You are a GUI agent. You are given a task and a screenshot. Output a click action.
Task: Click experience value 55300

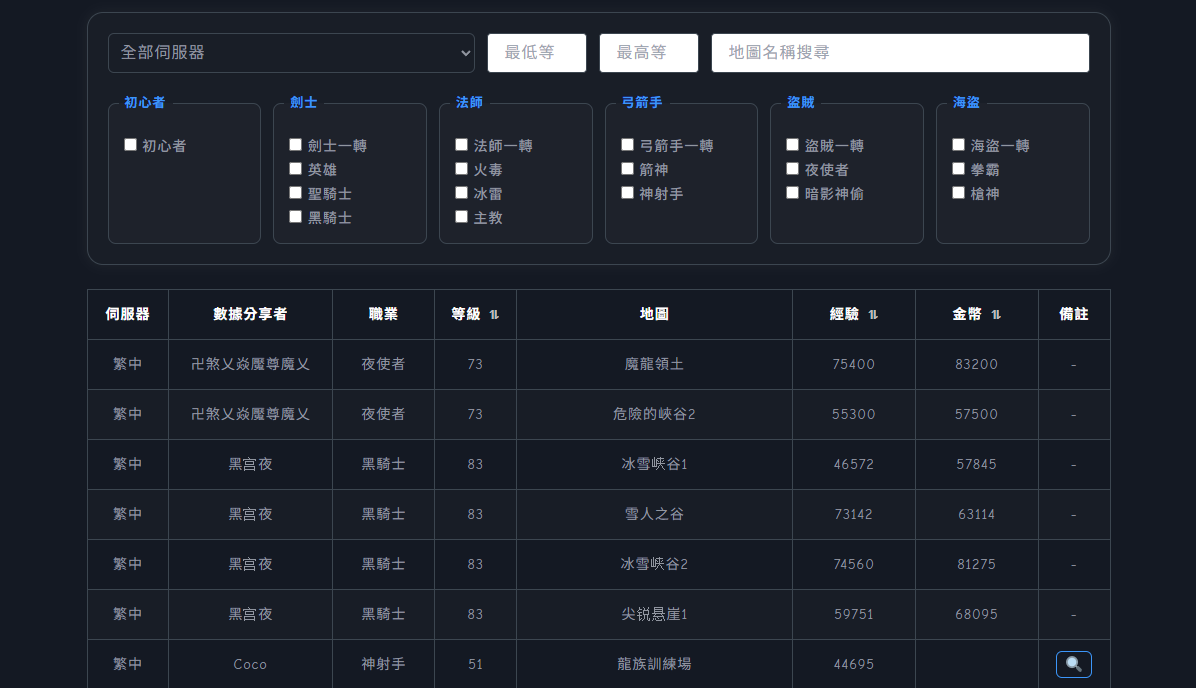(854, 414)
